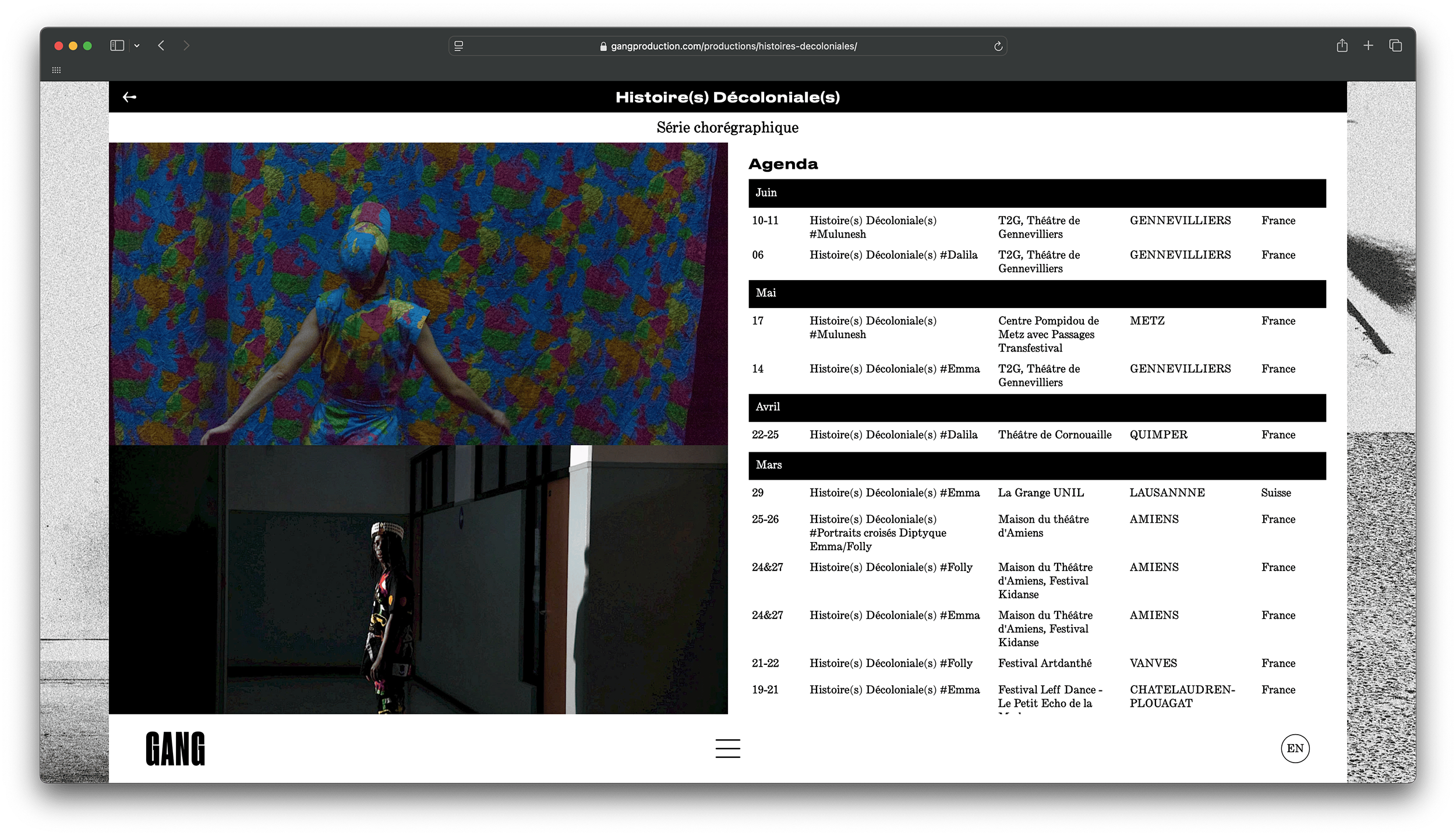Screen dimensions: 1456x836
Task: Switch language with the EN button
Action: (1295, 749)
